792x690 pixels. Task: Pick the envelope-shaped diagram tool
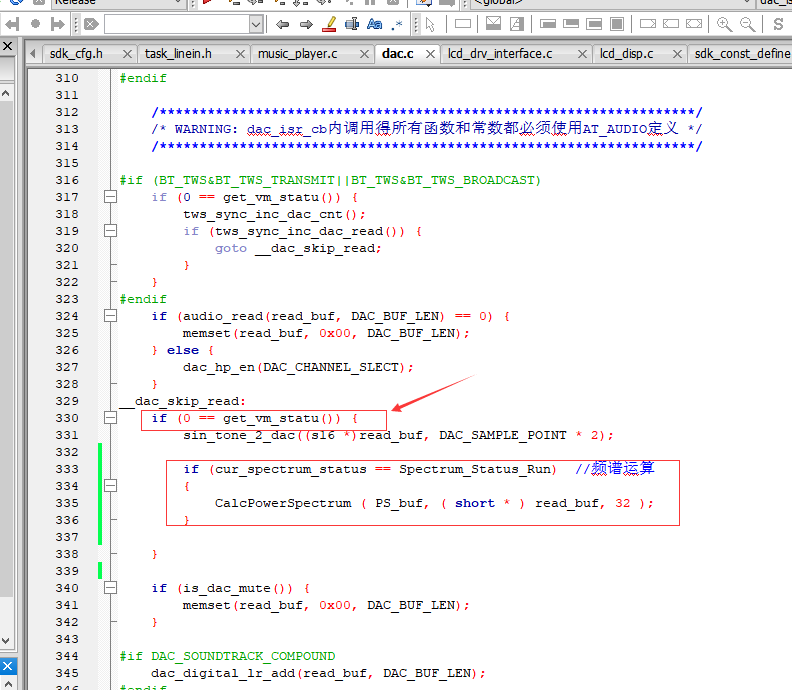[493, 24]
